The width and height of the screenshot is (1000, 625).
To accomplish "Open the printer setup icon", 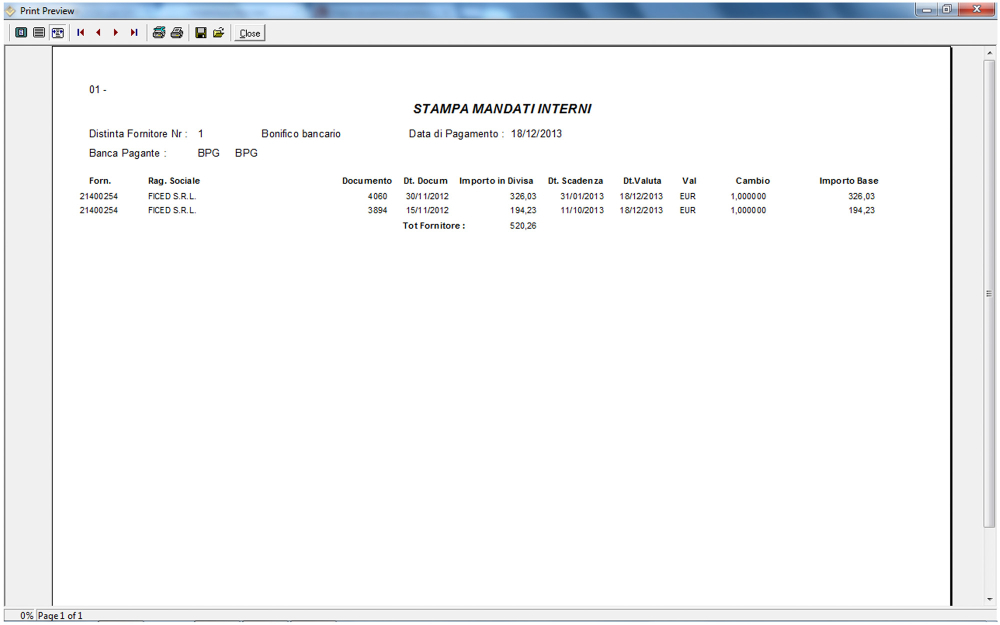I will (158, 33).
